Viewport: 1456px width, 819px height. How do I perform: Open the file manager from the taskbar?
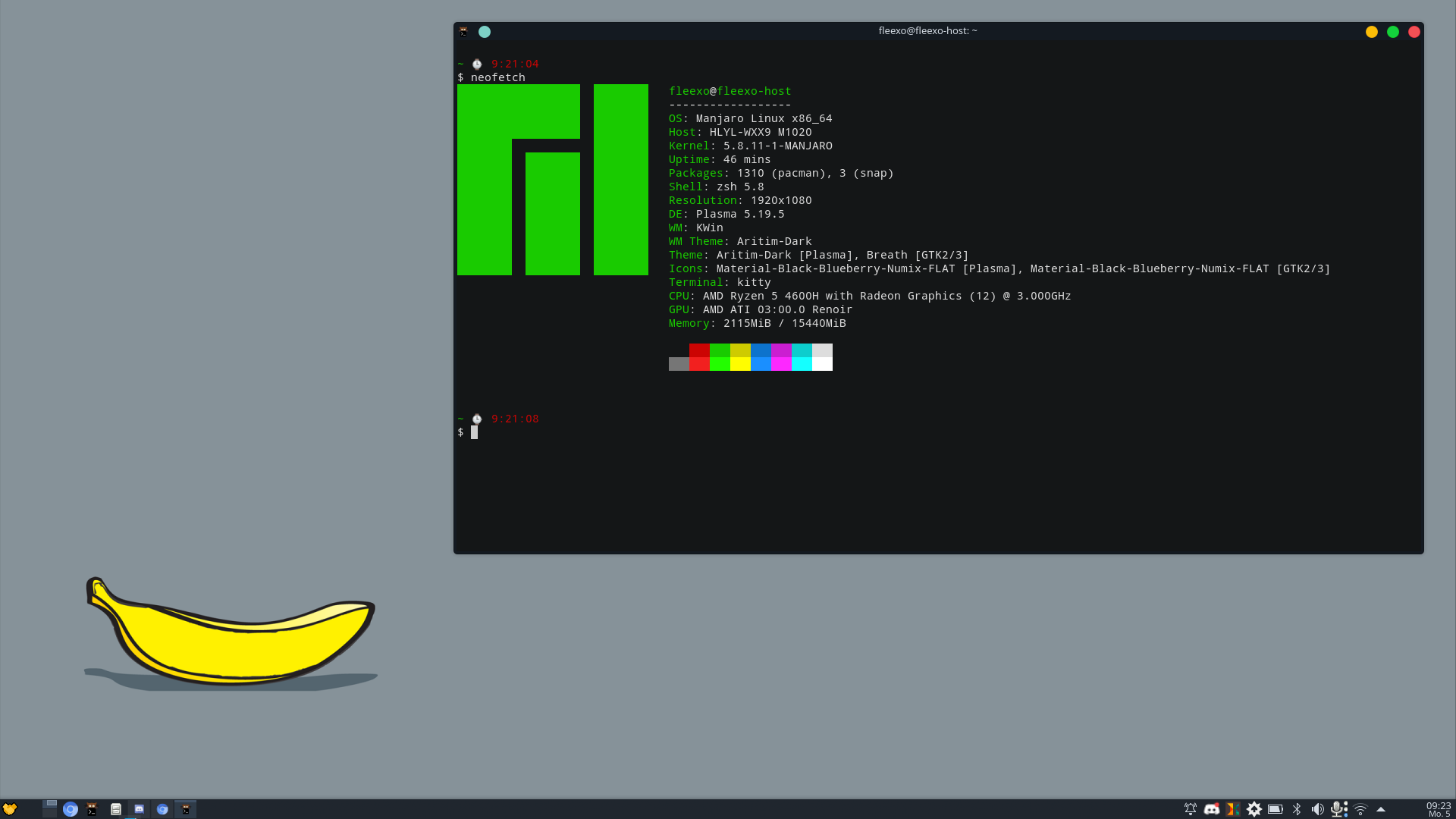point(116,808)
